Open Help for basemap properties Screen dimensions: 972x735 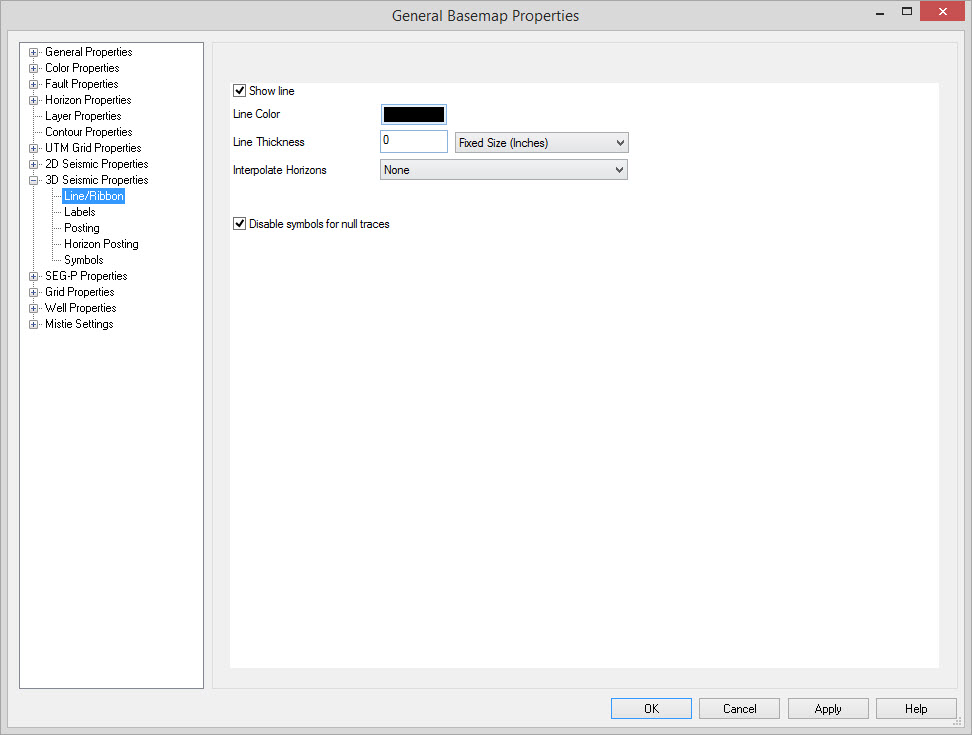click(x=916, y=709)
